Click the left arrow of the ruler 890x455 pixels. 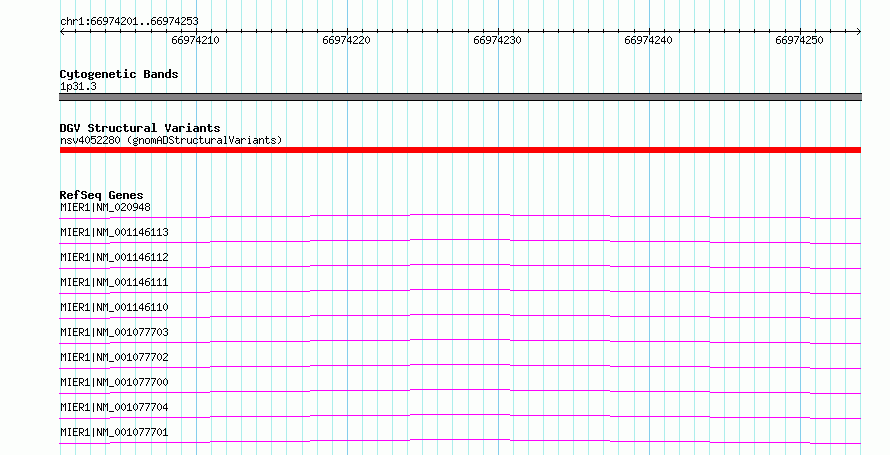pyautogui.click(x=62, y=32)
